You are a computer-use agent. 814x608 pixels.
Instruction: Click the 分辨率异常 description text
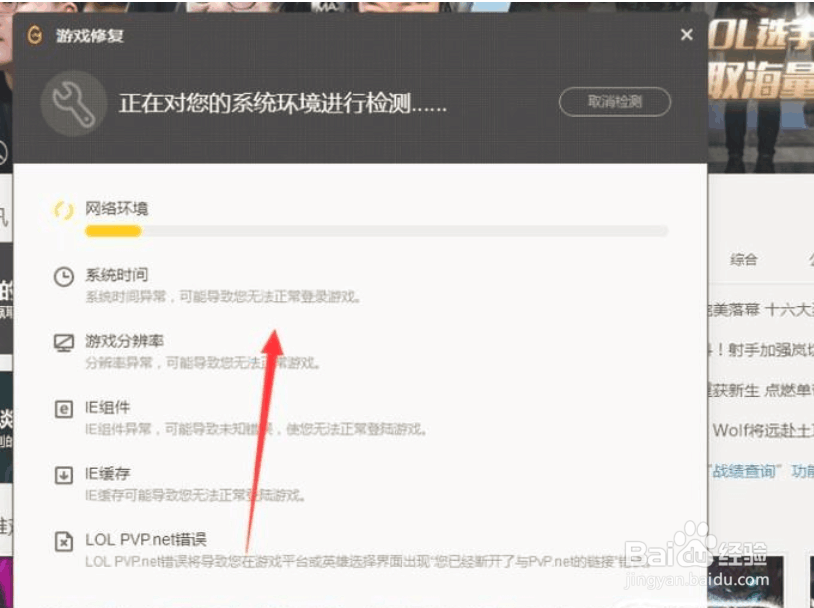(x=202, y=363)
